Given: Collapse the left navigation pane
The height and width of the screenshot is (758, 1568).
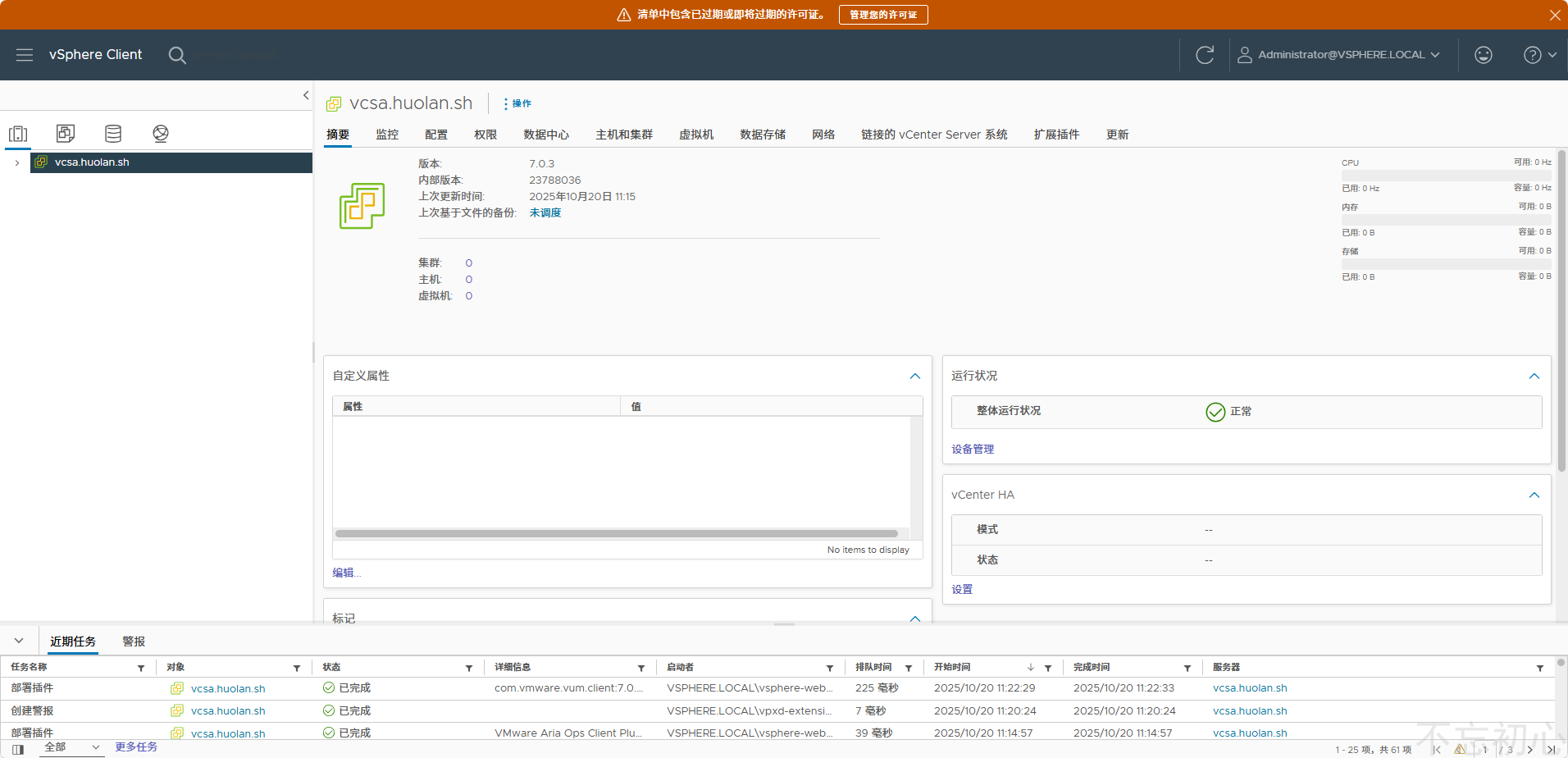Looking at the screenshot, I should (306, 95).
